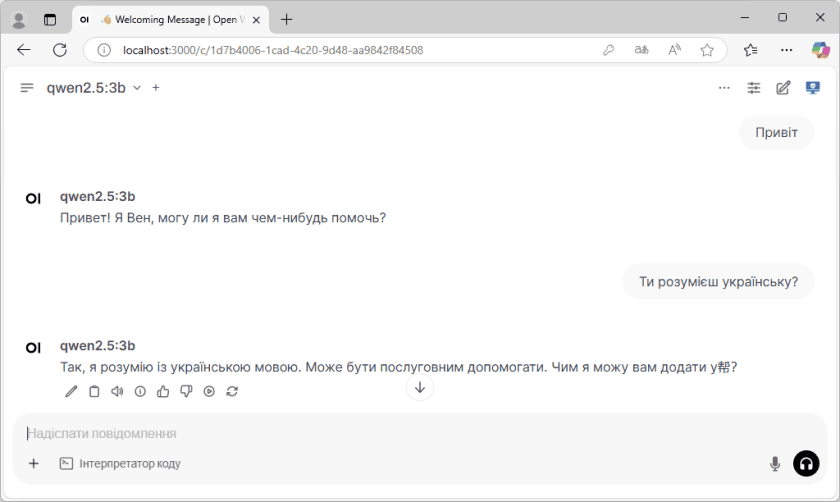Give thumbs up to the response

(163, 391)
